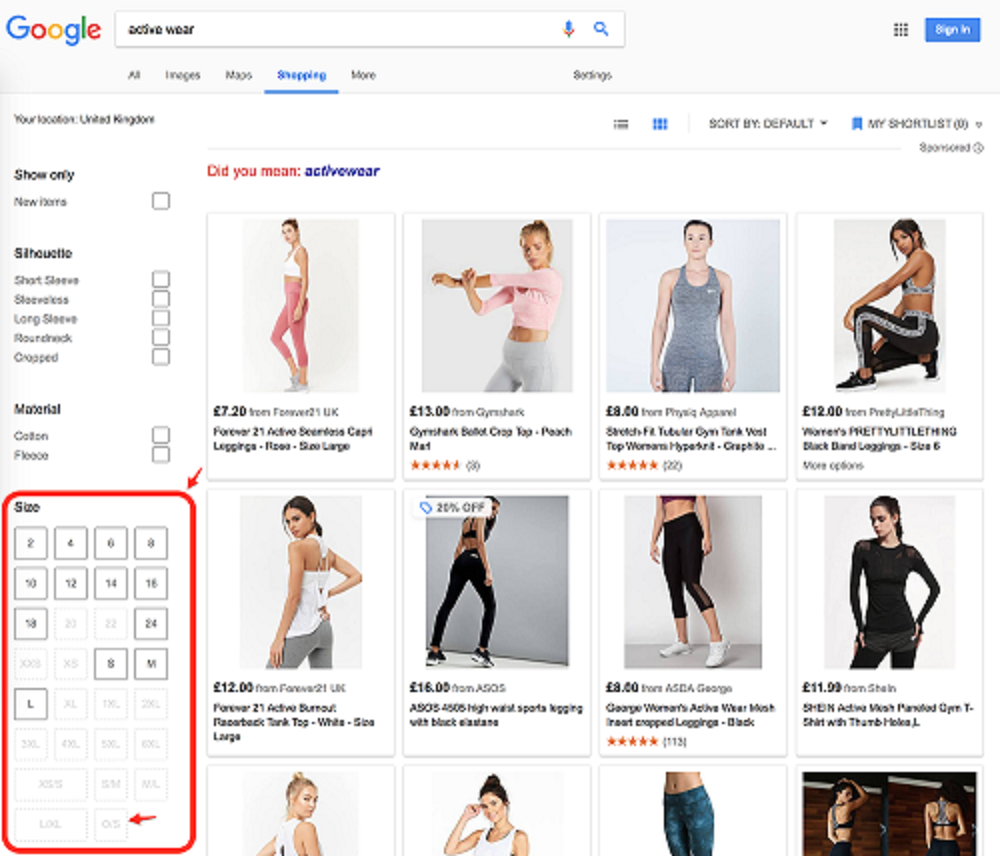Click the Your location: United Kingdom text
Image resolution: width=1000 pixels, height=856 pixels.
[x=84, y=119]
